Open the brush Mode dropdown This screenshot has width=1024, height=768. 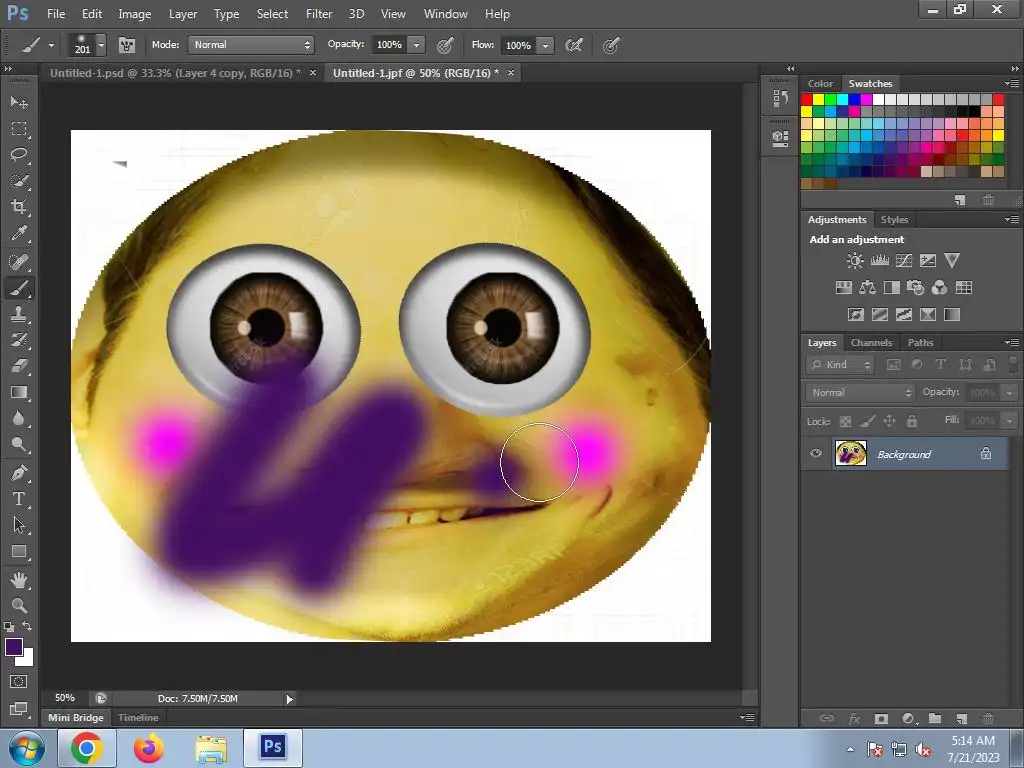(251, 44)
